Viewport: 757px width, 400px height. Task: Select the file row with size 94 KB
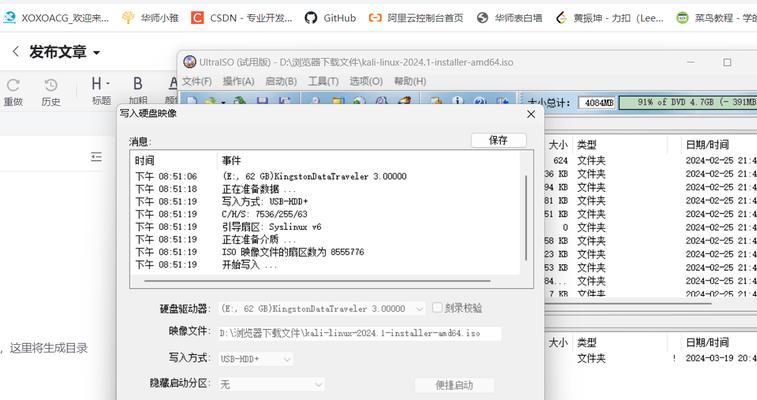pyautogui.click(x=651, y=187)
